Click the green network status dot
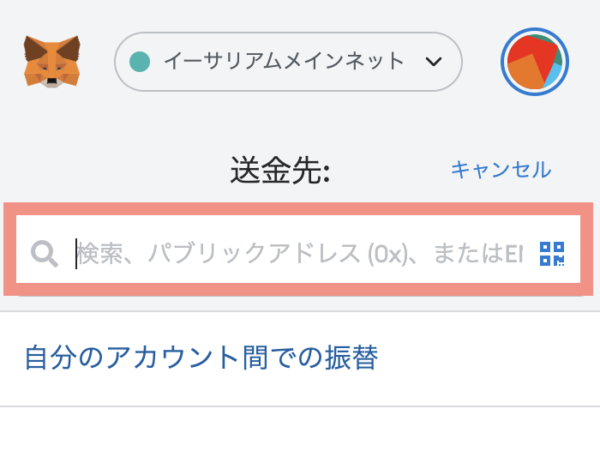 [x=140, y=62]
